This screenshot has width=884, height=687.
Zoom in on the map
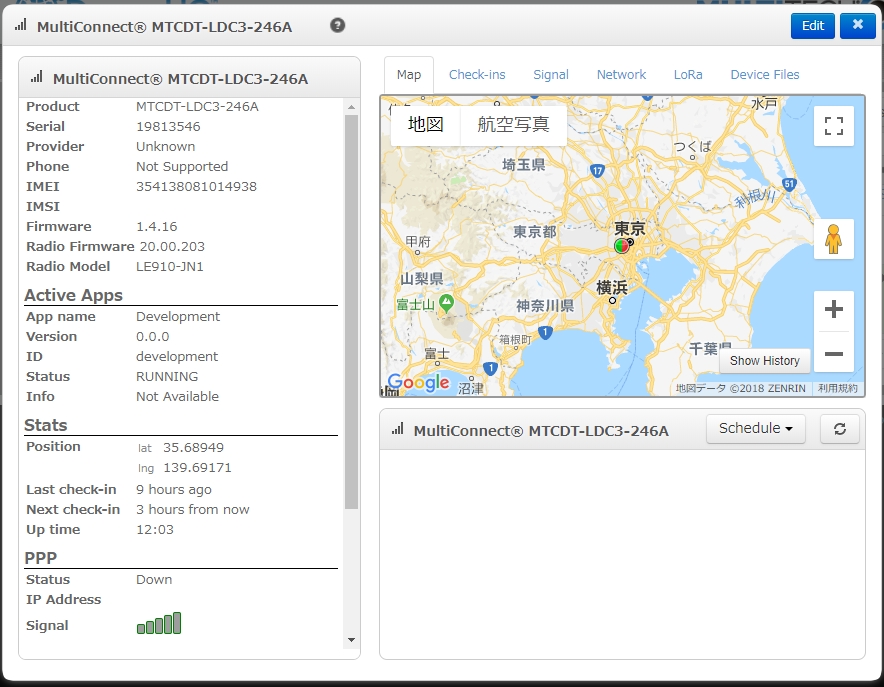click(833, 309)
